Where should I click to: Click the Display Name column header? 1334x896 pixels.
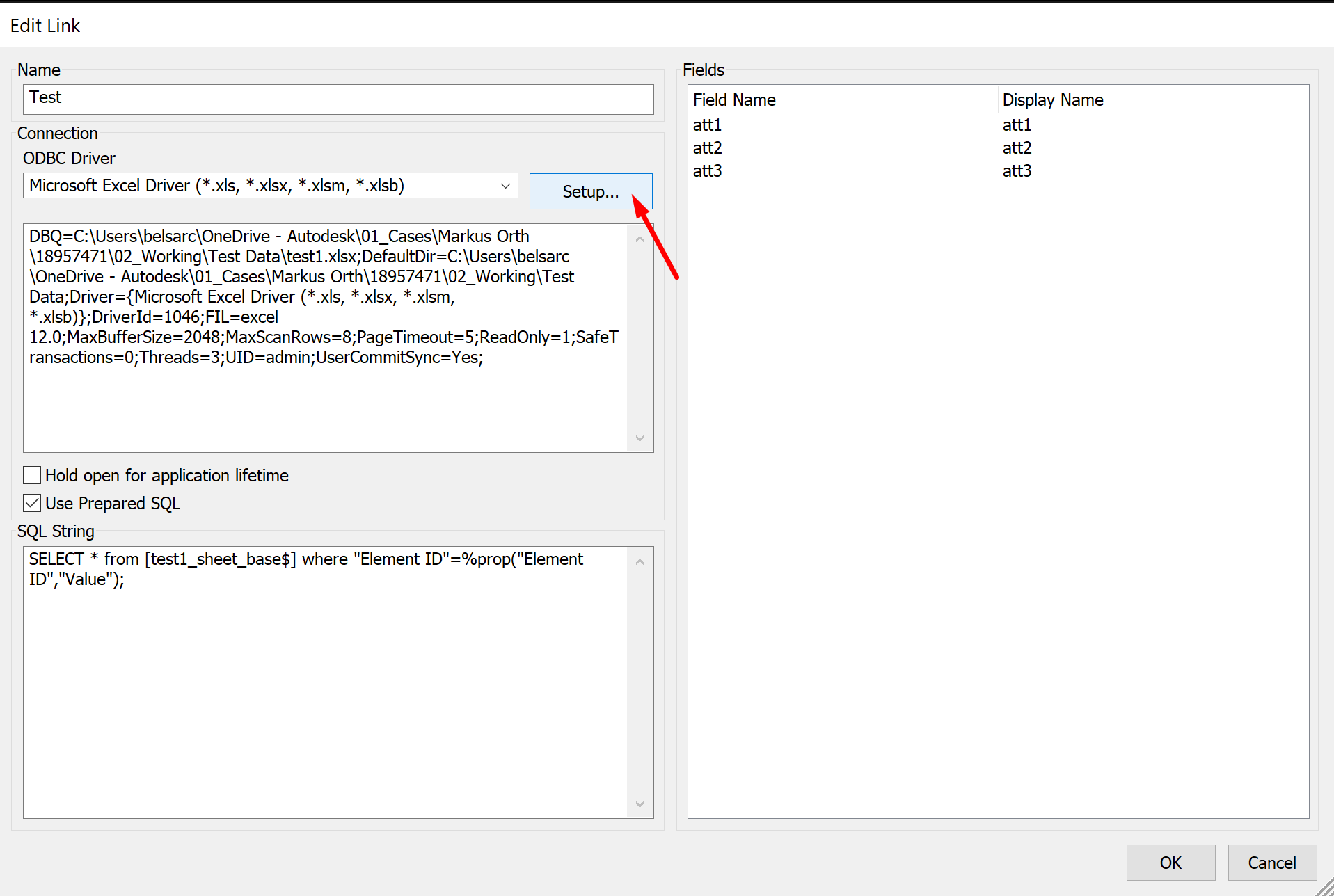1152,99
